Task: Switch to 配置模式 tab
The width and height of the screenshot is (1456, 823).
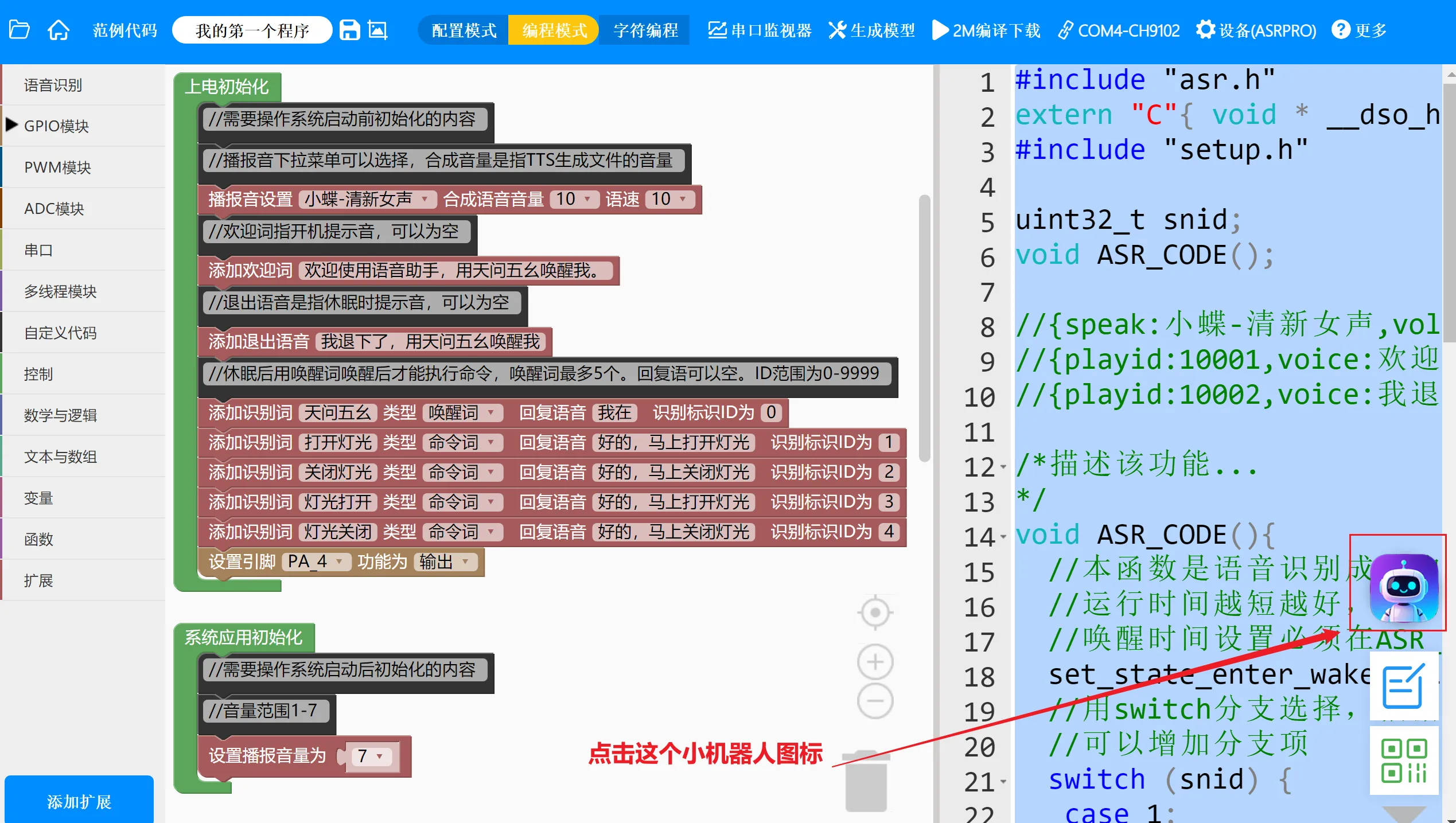Action: click(464, 30)
